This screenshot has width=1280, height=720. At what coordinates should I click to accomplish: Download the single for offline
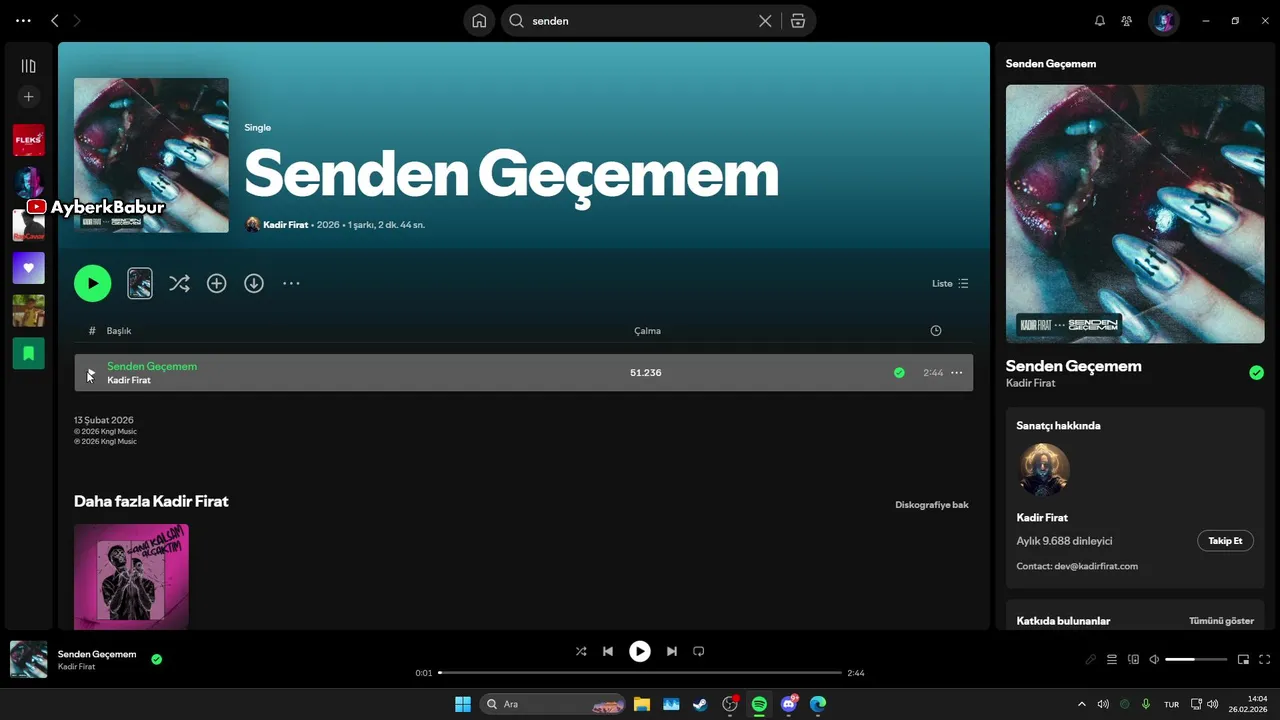254,283
